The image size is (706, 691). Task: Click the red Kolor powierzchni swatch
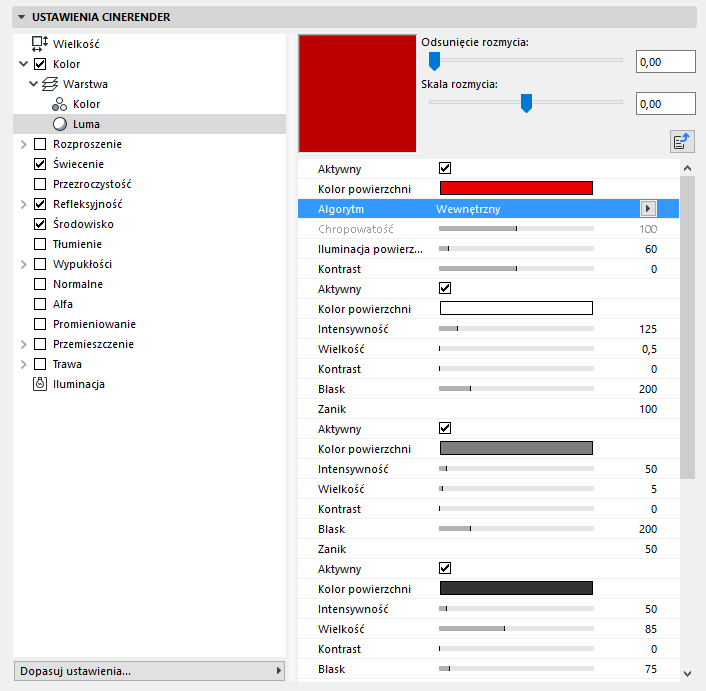tap(516, 188)
